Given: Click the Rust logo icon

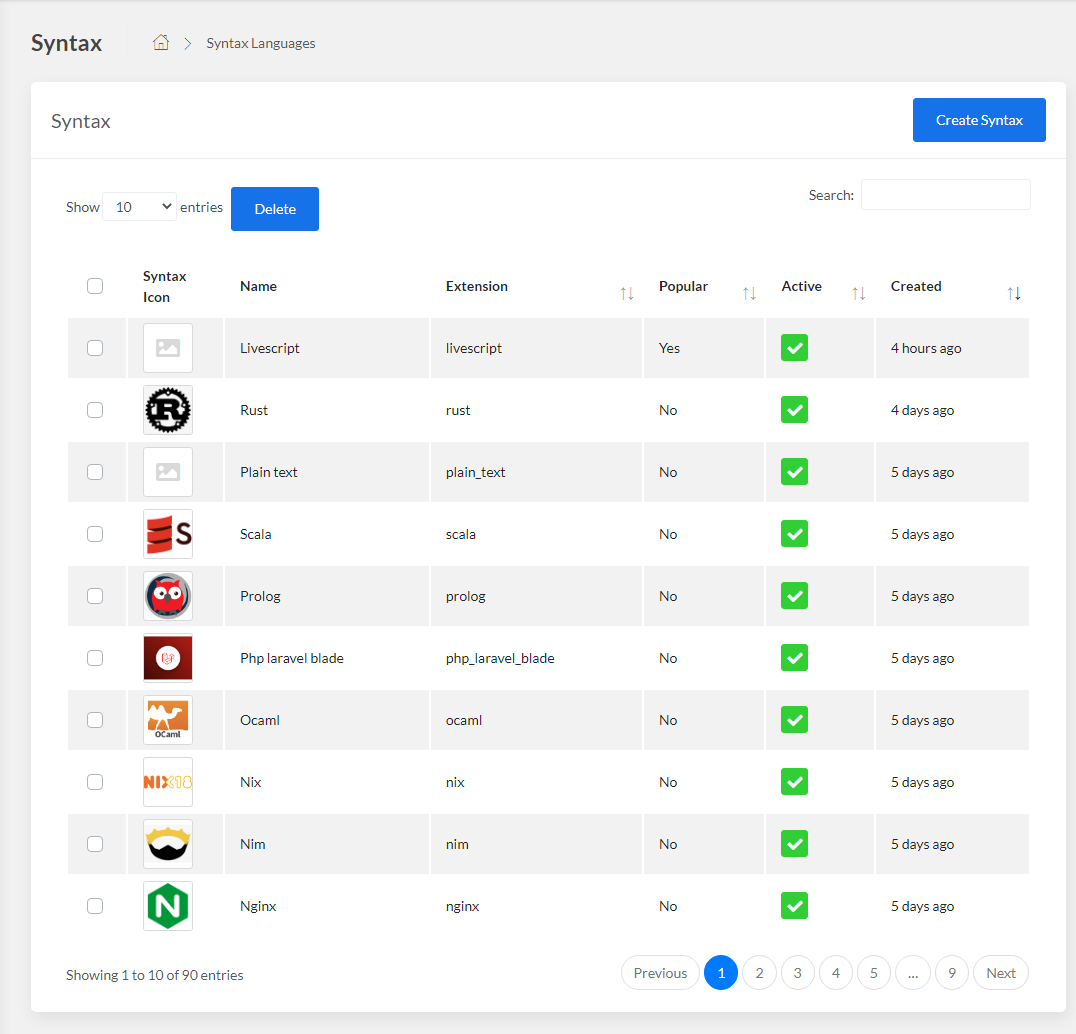Looking at the screenshot, I should coord(168,410).
